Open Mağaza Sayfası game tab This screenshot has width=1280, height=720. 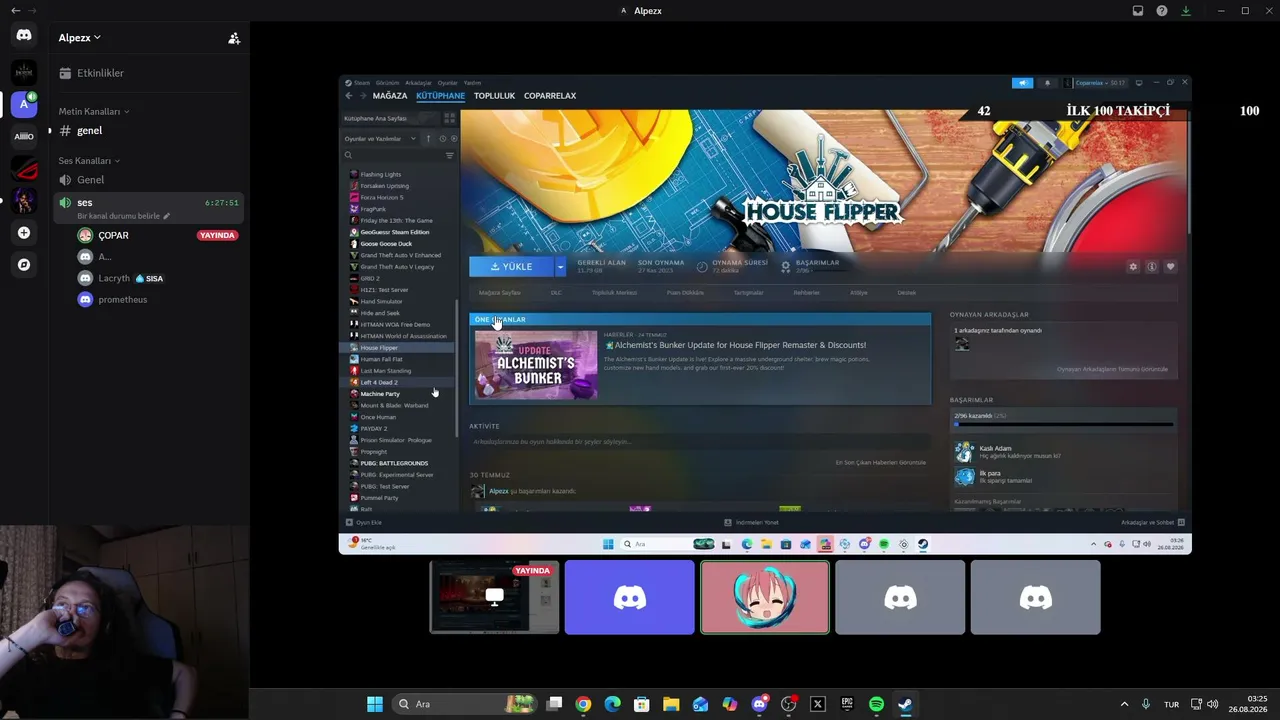pos(500,293)
